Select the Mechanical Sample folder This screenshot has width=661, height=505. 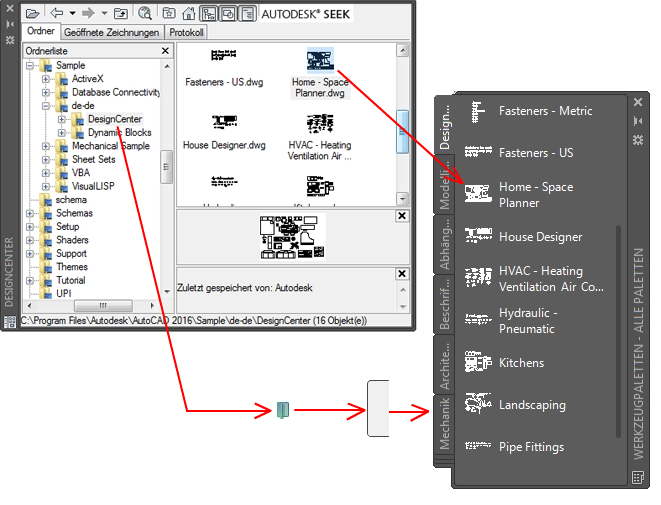(111, 146)
